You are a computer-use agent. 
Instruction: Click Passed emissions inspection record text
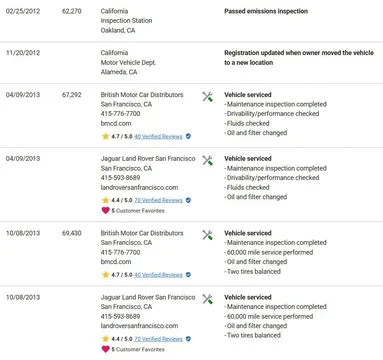click(x=266, y=11)
